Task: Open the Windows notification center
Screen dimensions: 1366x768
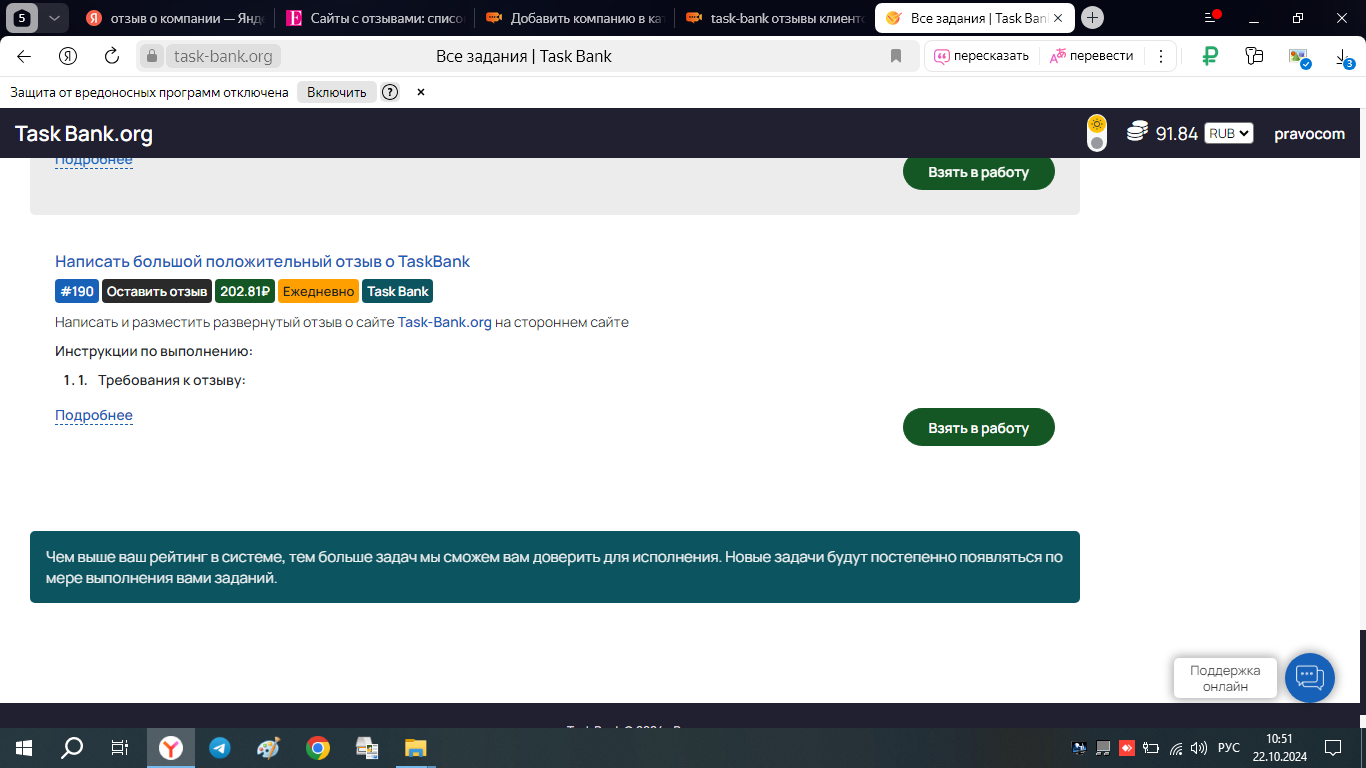Action: click(1333, 747)
